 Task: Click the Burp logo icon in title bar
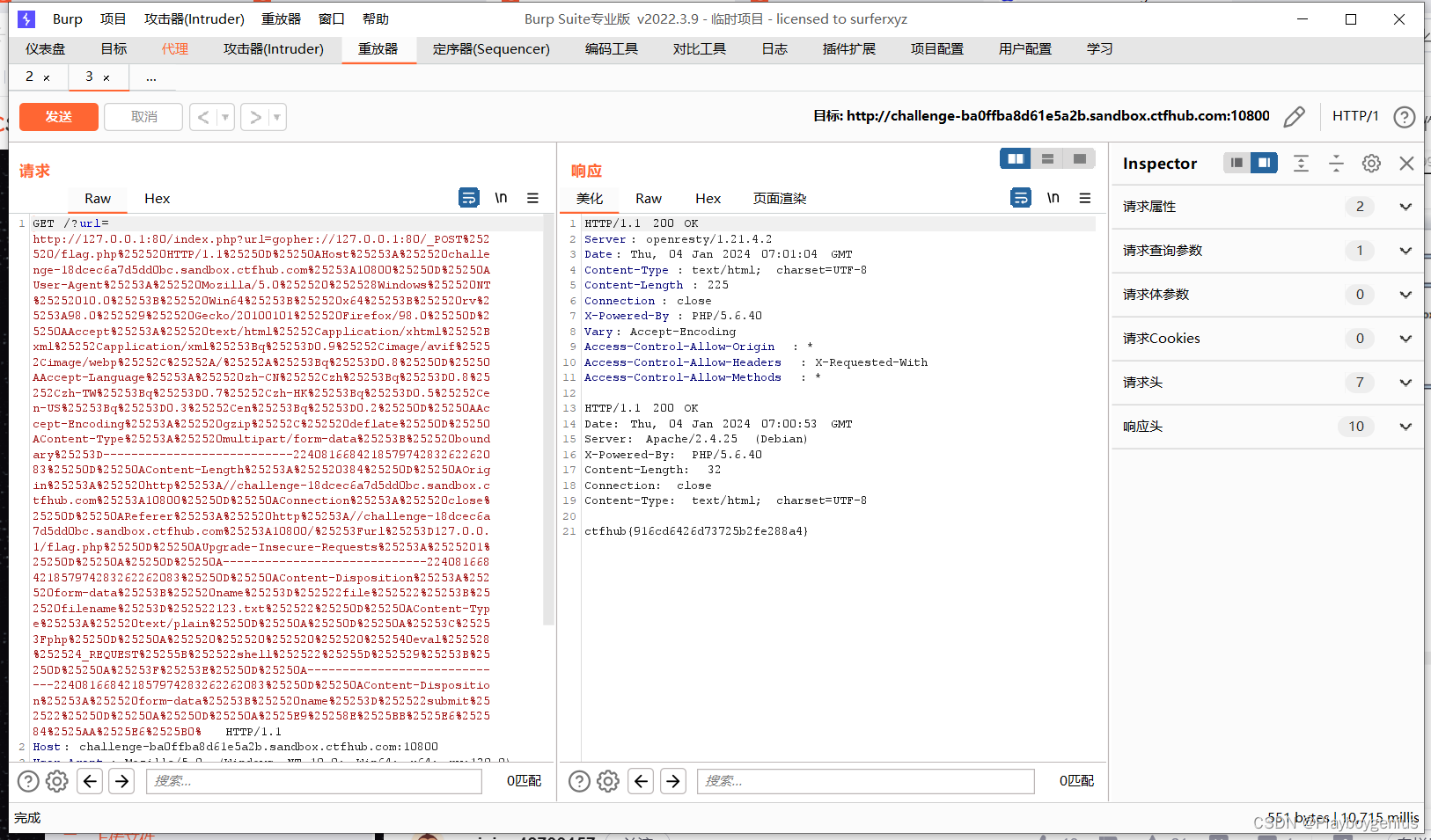pyautogui.click(x=26, y=18)
